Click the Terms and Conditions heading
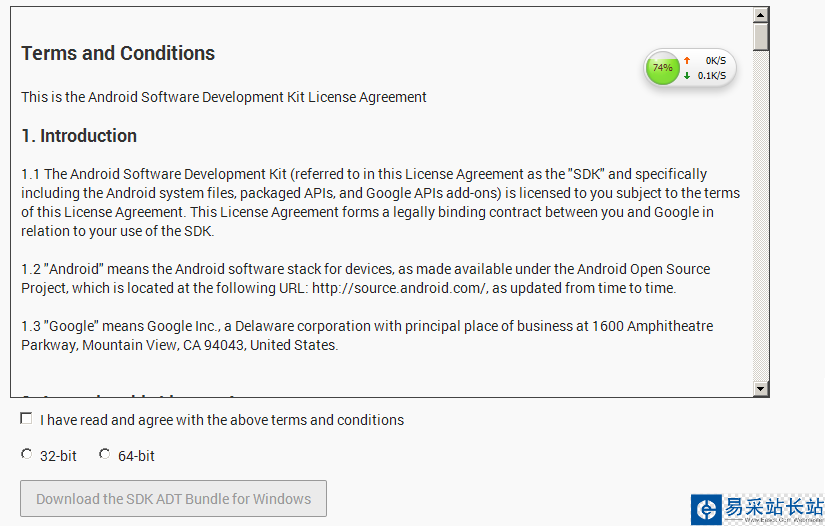The image size is (825, 526). pyautogui.click(x=118, y=54)
